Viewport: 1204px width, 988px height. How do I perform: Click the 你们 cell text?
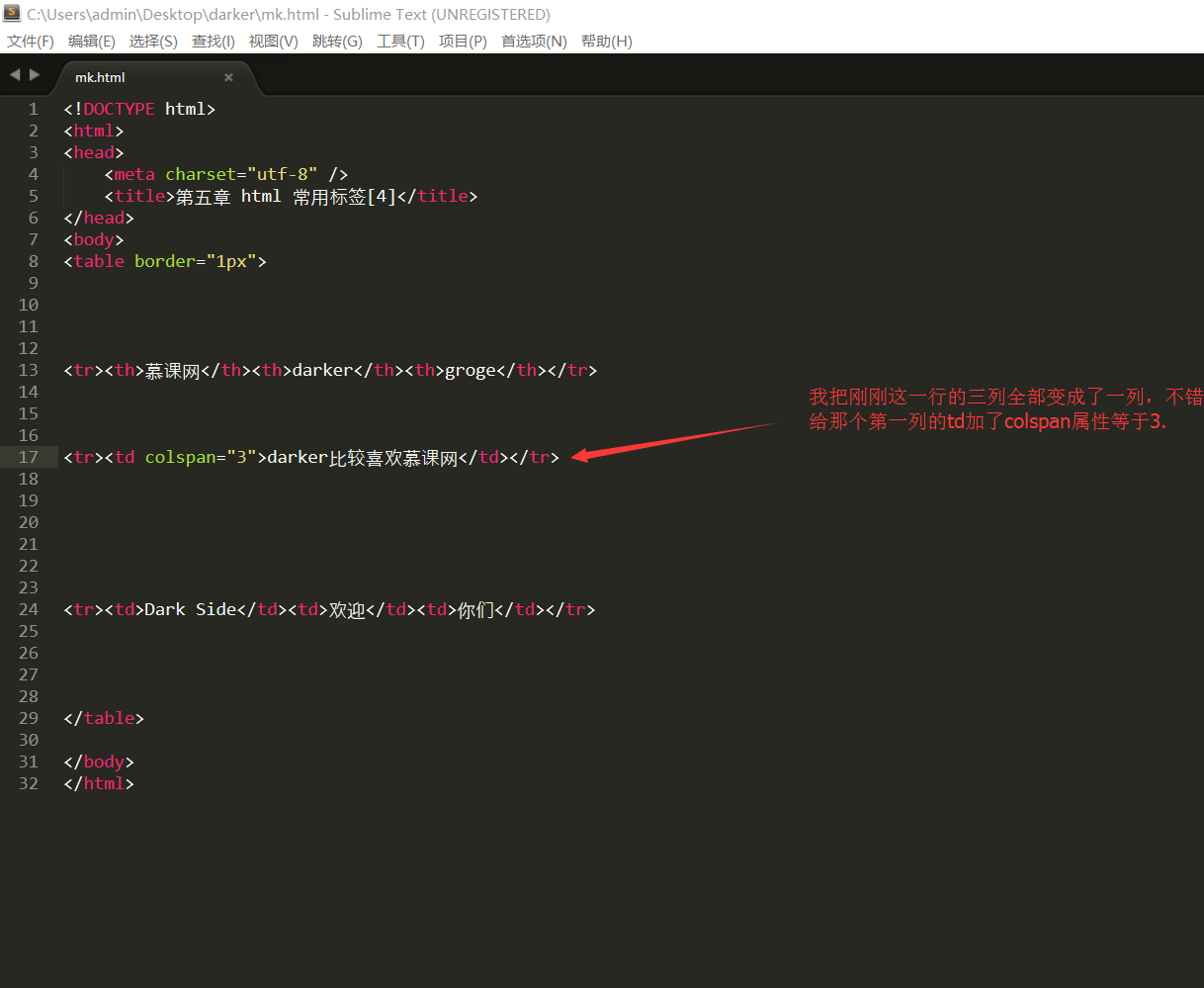[475, 609]
